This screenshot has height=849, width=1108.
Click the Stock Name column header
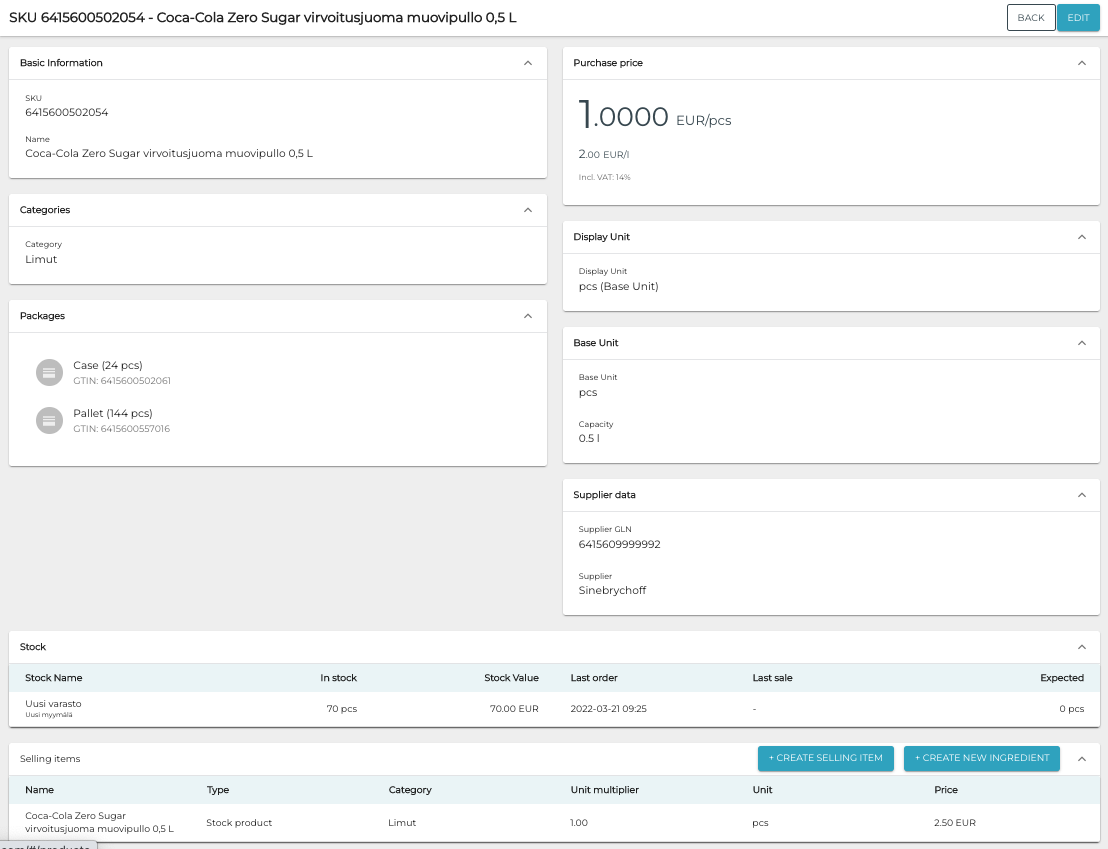coord(54,678)
